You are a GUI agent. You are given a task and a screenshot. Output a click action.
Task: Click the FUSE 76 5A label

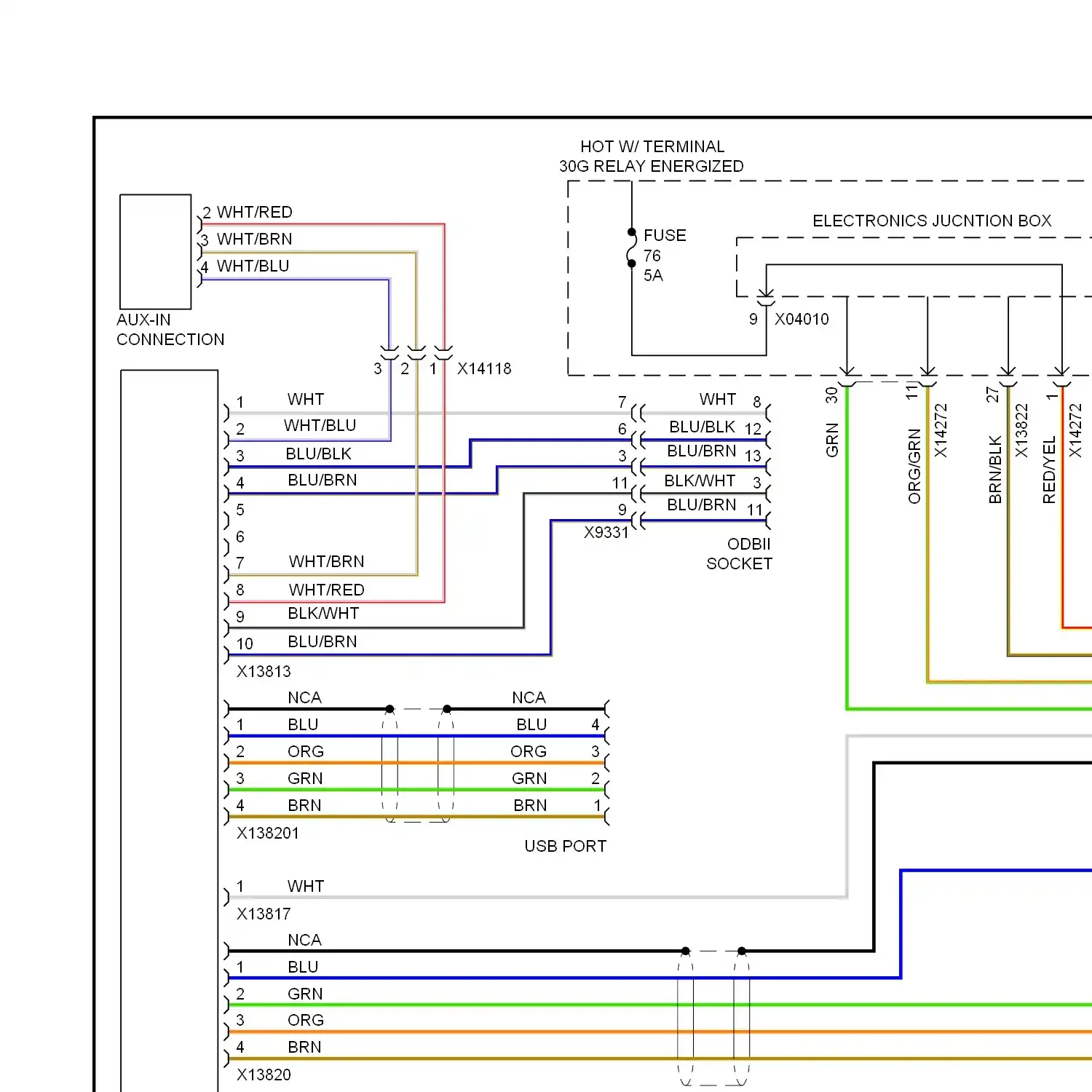click(665, 256)
